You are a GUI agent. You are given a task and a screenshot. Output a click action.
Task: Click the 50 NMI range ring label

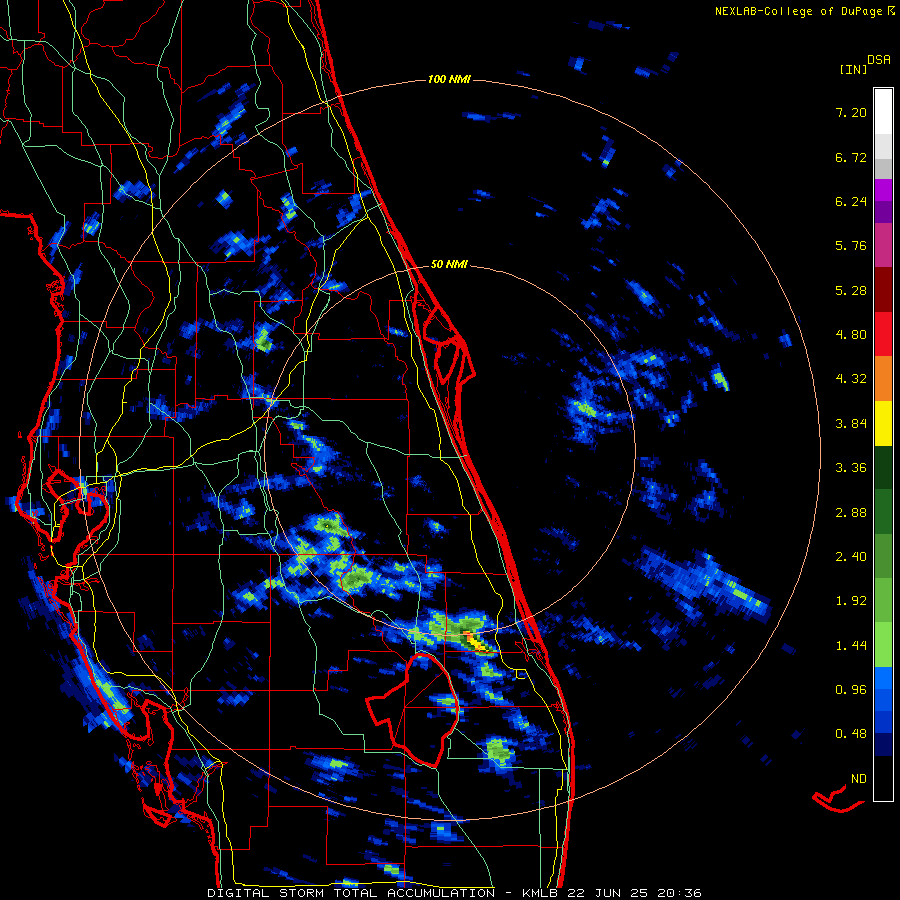pos(449,264)
